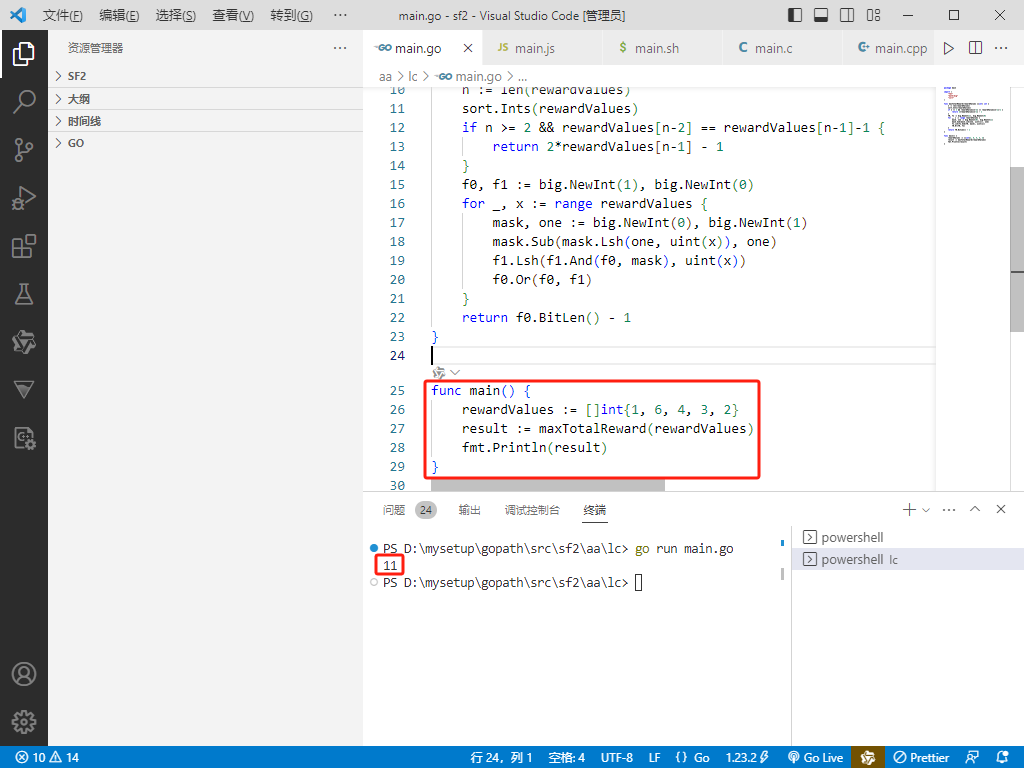Open the Accounts menu icon
Image resolution: width=1024 pixels, height=768 pixels.
click(x=24, y=674)
